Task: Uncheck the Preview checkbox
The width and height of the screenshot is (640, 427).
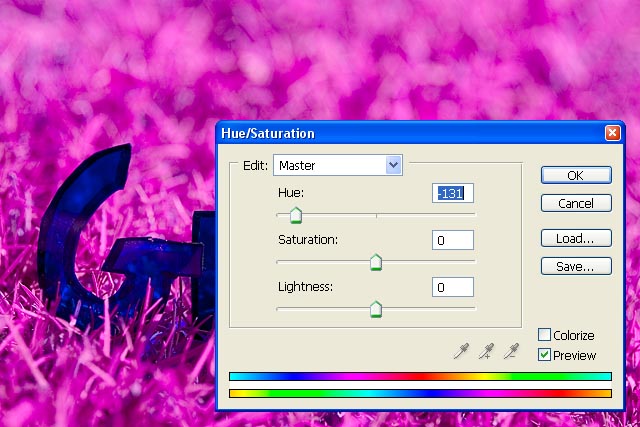Action: pyautogui.click(x=545, y=355)
